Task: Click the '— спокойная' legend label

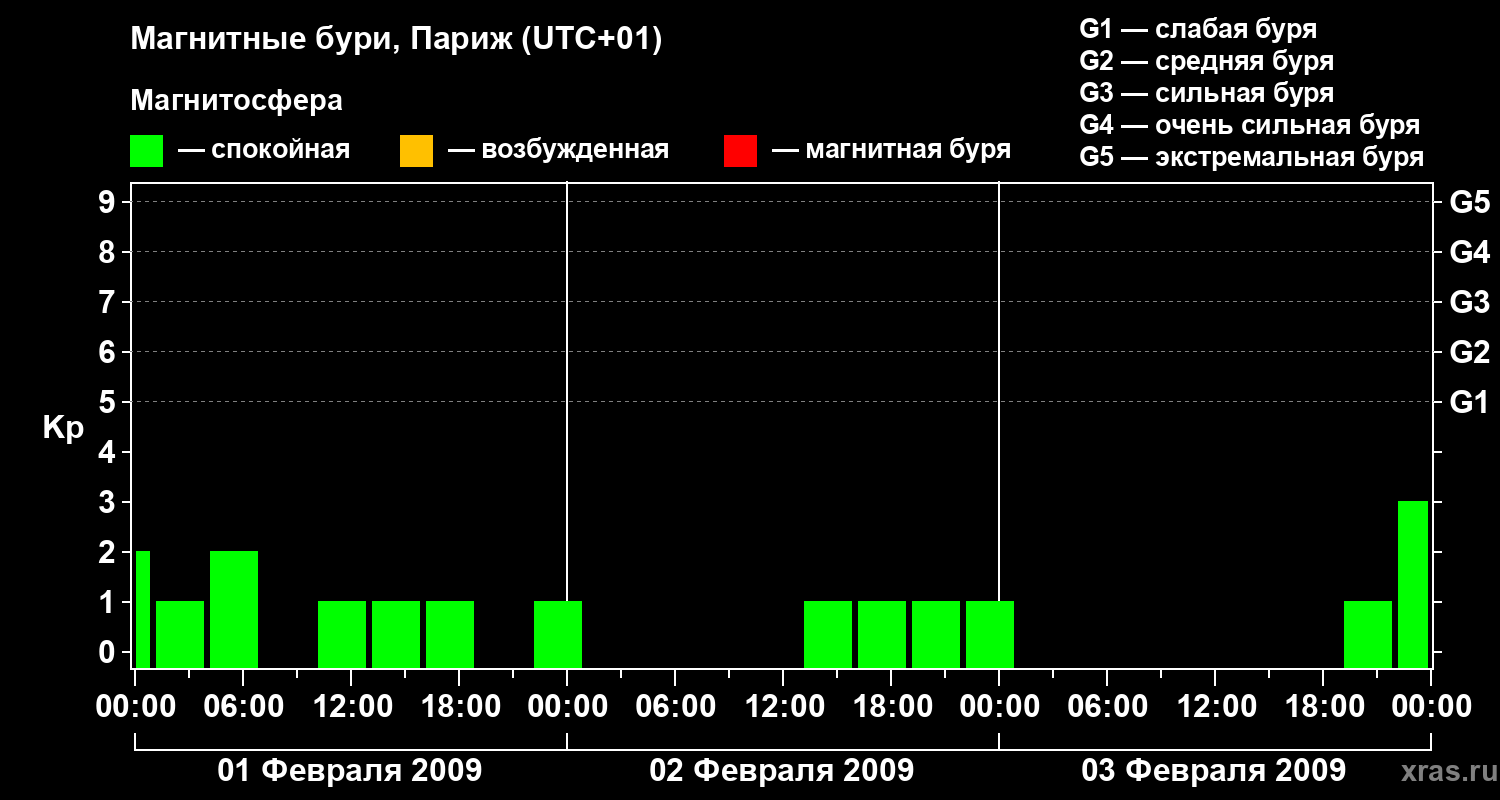Action: (x=264, y=150)
